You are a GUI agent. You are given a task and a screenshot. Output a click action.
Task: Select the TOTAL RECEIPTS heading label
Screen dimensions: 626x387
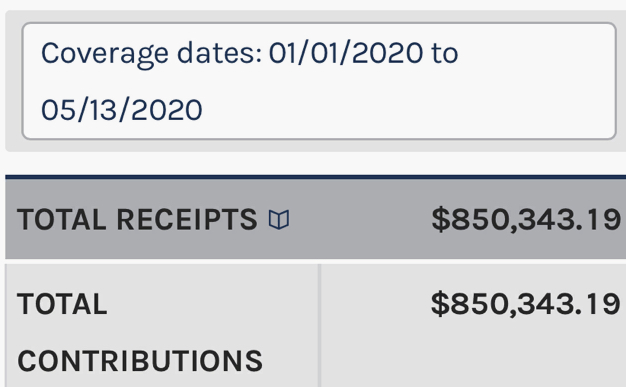137,220
